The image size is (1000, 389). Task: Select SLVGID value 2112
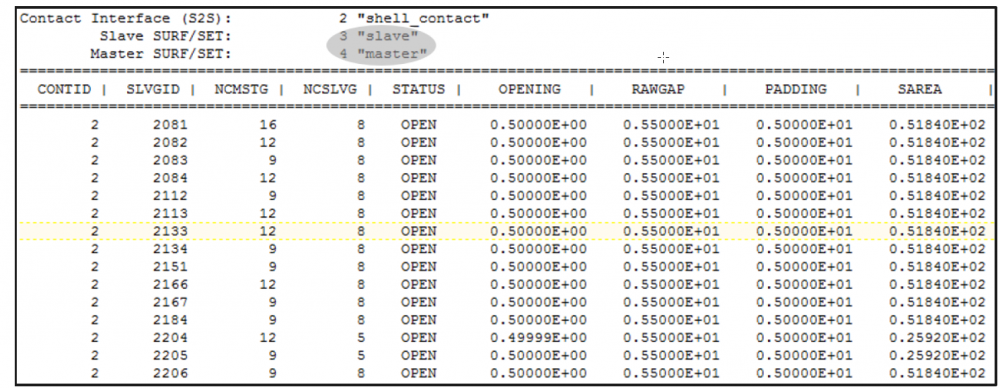[x=170, y=195]
